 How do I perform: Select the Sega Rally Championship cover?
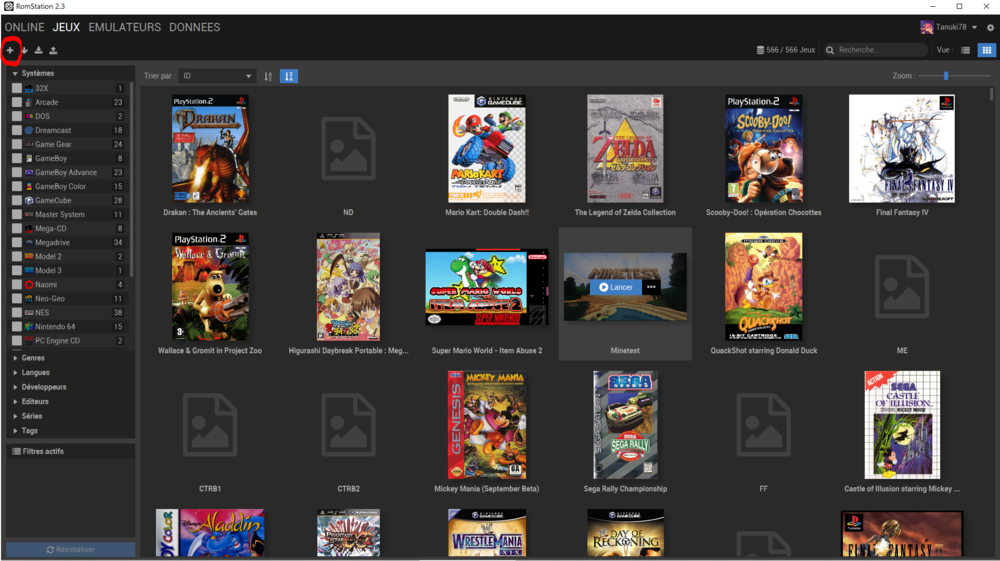click(625, 425)
